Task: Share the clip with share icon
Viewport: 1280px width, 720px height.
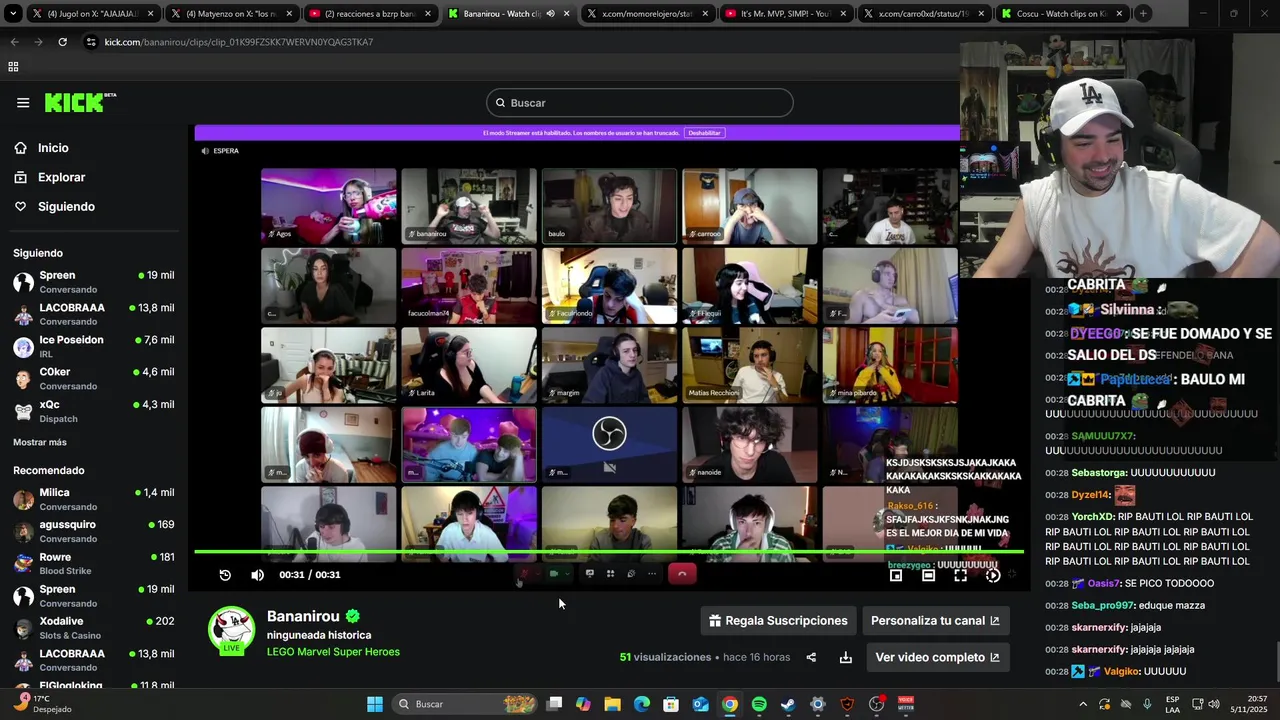Action: 811,657
